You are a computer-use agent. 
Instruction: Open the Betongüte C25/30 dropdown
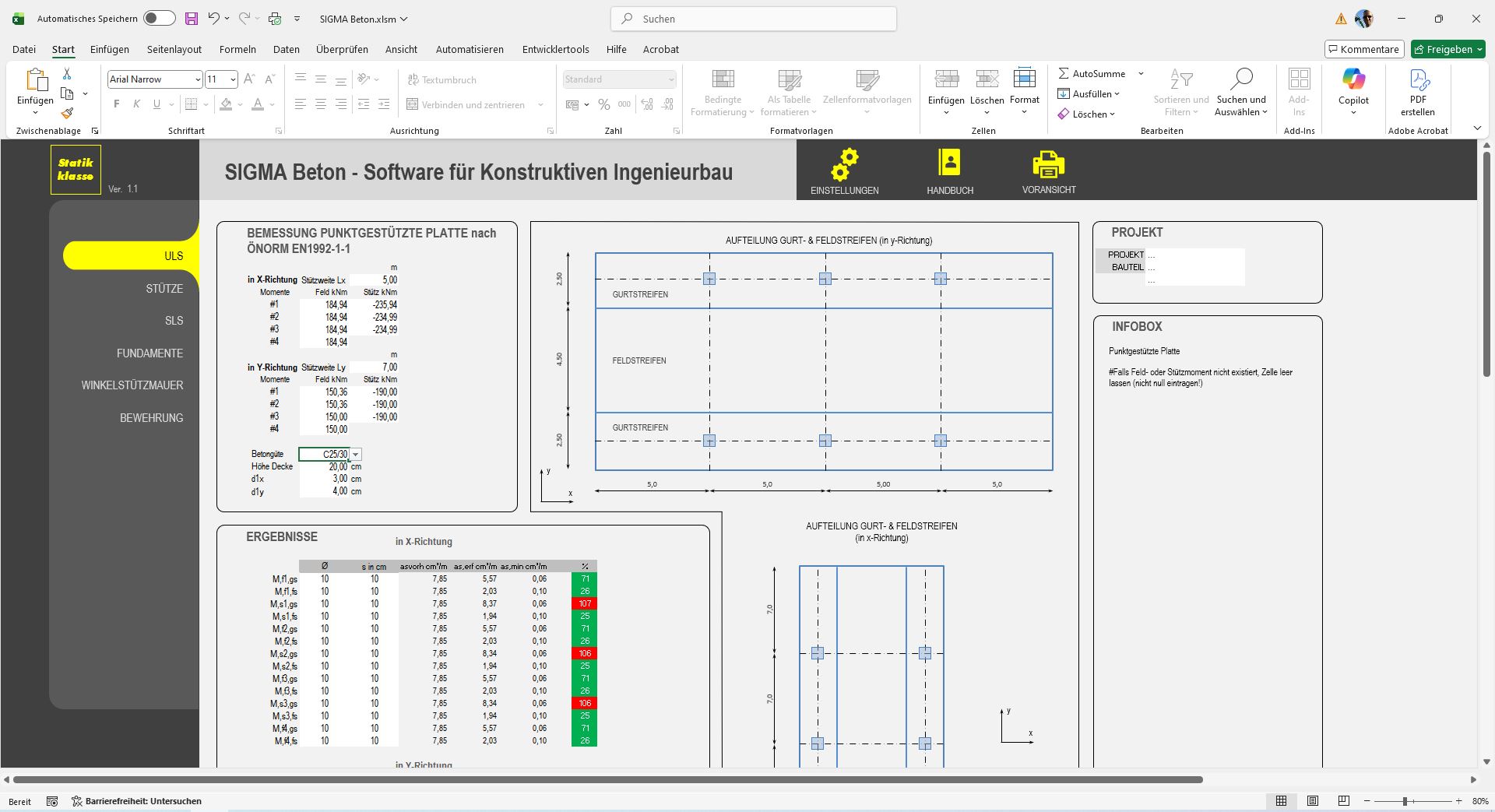[356, 455]
